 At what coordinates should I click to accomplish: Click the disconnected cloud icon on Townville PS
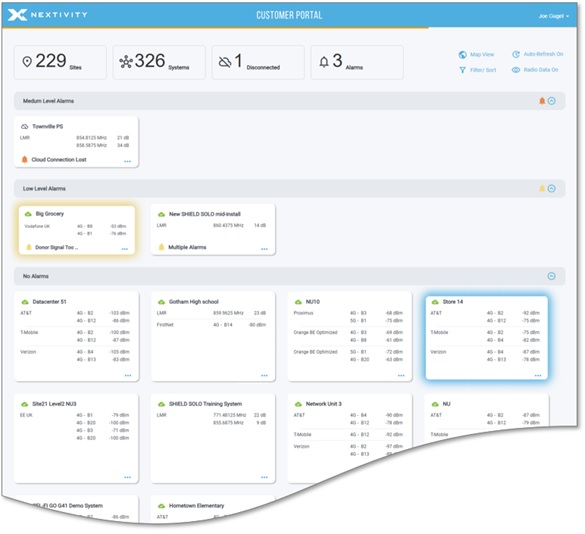(25, 127)
